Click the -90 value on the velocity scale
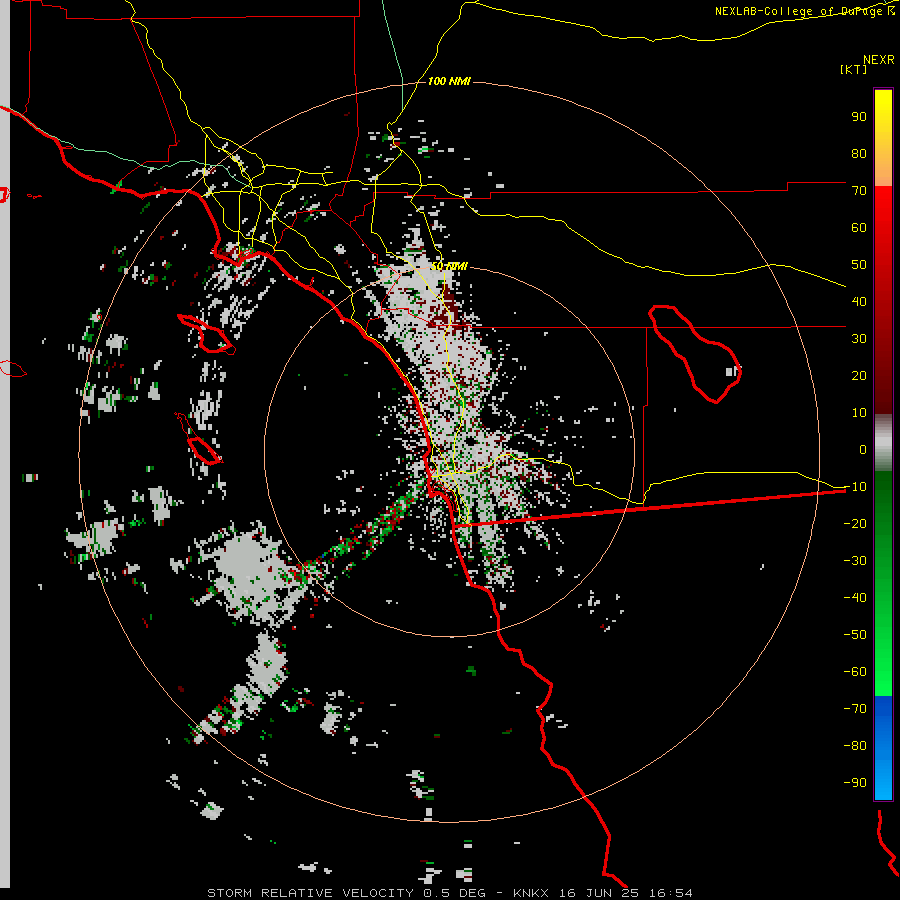 pos(855,783)
